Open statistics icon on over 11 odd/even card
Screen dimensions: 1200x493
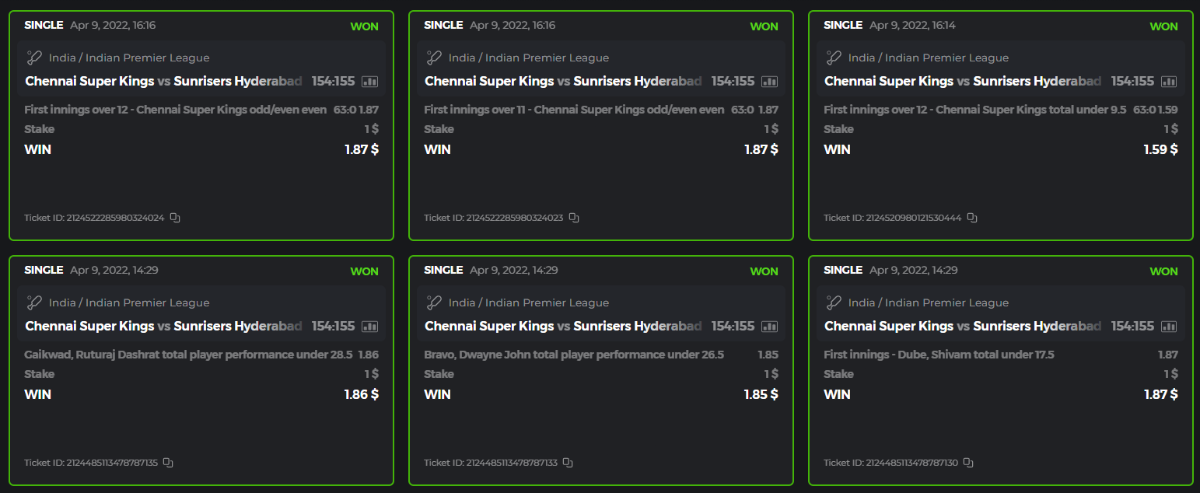coord(770,81)
